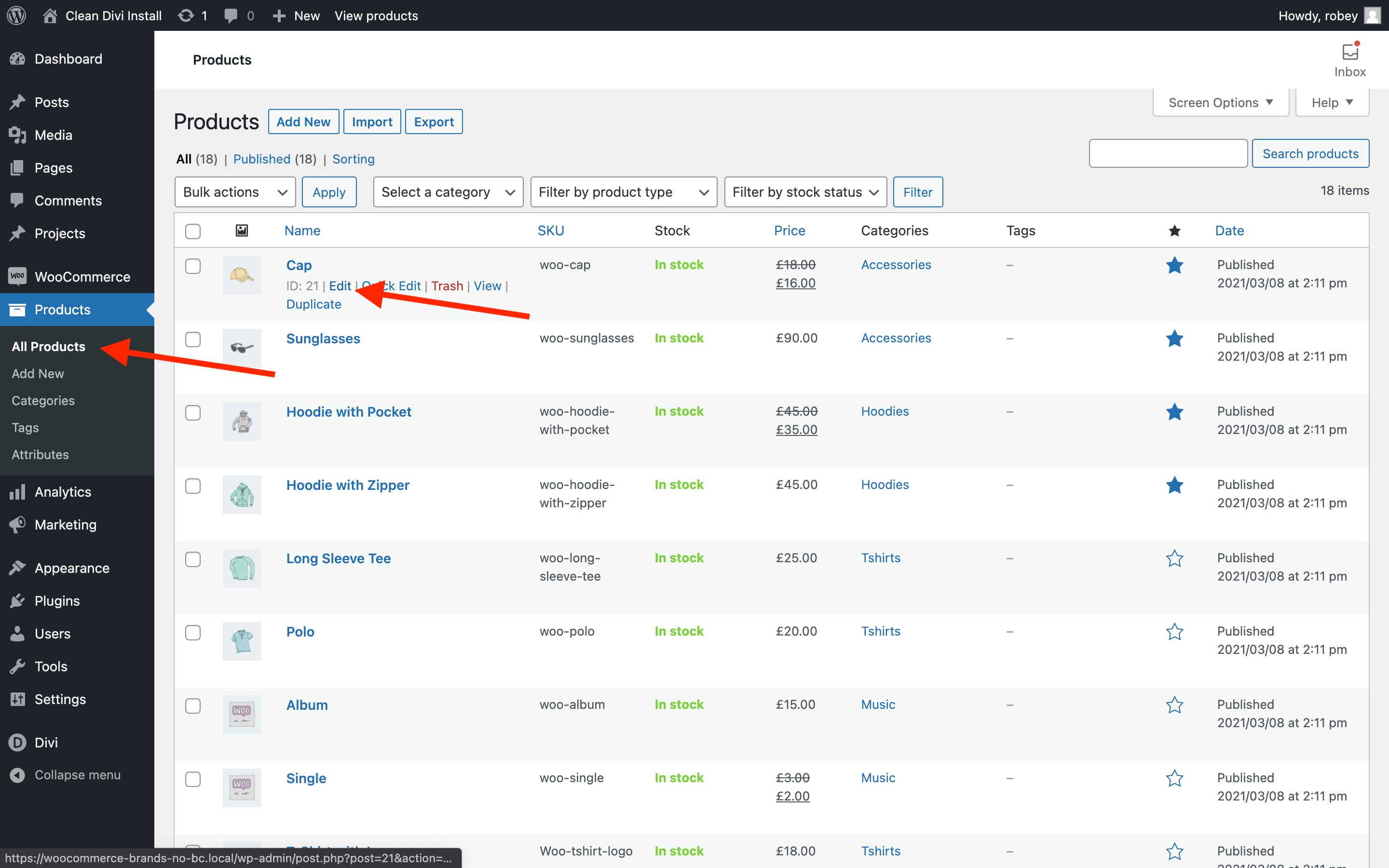Open Filter by stock status dropdown
1389x868 pixels.
pyautogui.click(x=805, y=192)
